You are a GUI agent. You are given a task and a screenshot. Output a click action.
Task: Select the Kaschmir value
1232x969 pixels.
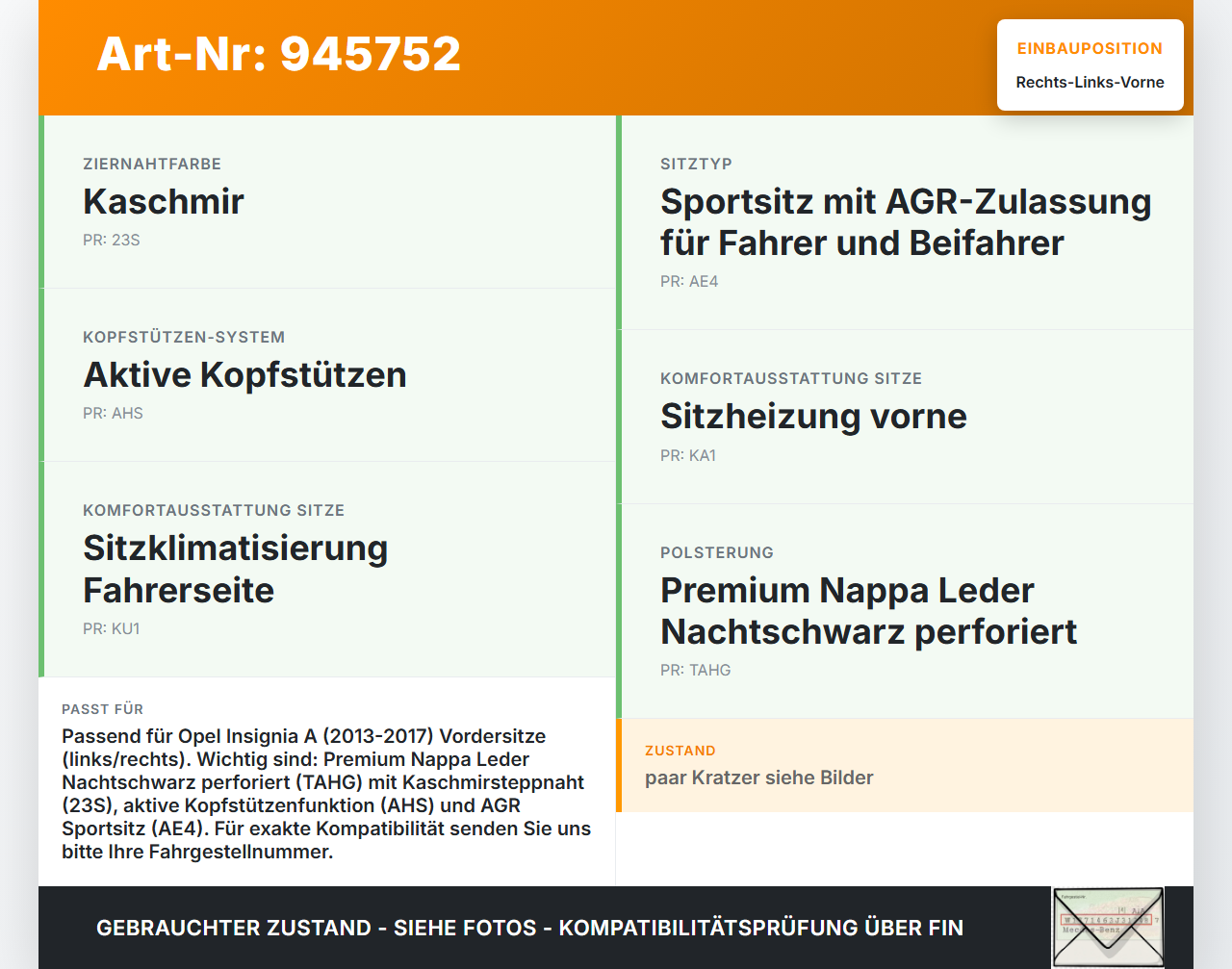(x=164, y=201)
